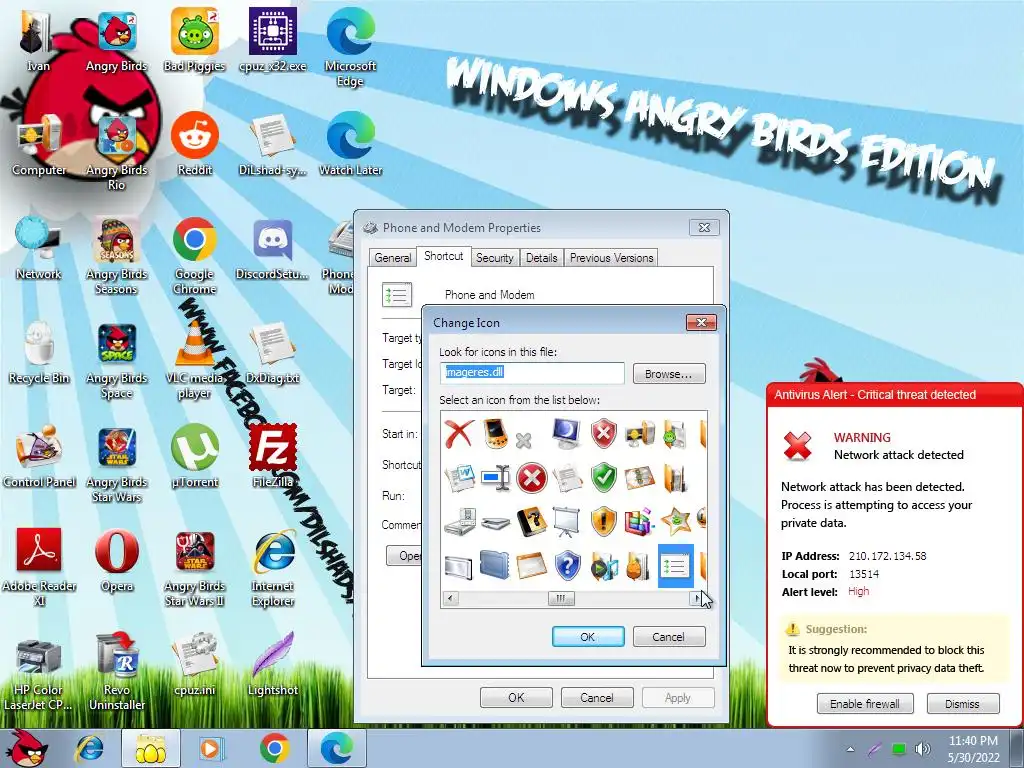Click Enable firewall in Antivirus Alert
This screenshot has height=768, width=1024.
[865, 703]
